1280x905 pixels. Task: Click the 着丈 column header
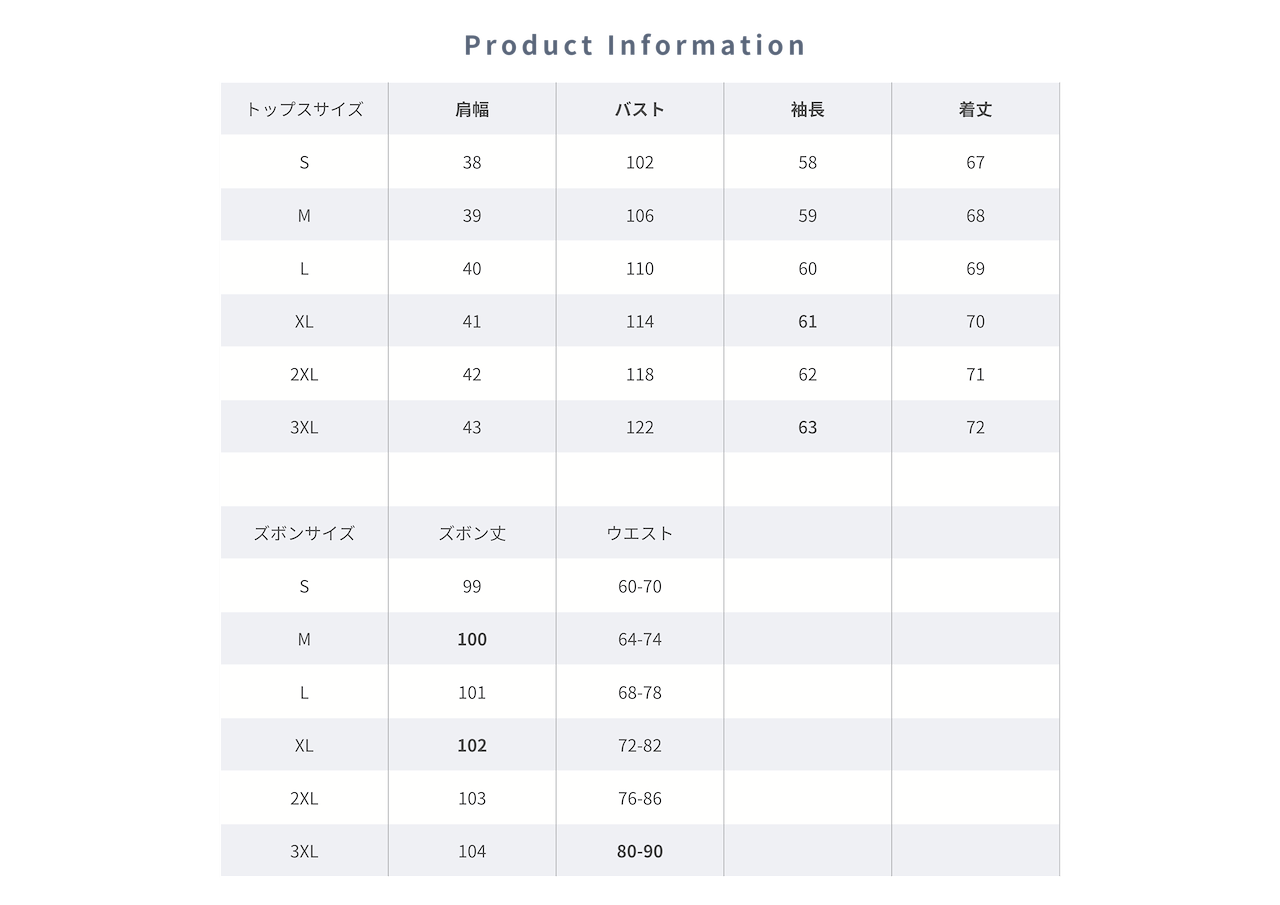point(976,109)
